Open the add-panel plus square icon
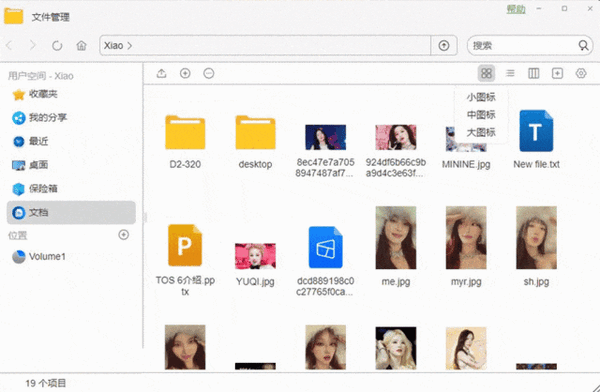Screen dimensions: 600x392 coord(557,73)
